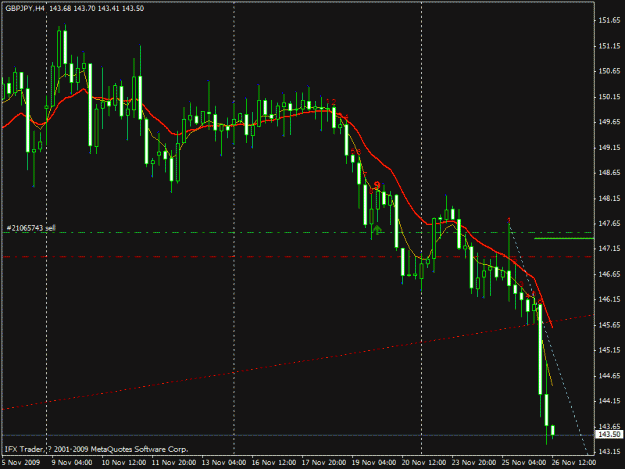The width and height of the screenshot is (625, 469).
Task: Select the 144.65 price axis label
Action: pos(609,375)
